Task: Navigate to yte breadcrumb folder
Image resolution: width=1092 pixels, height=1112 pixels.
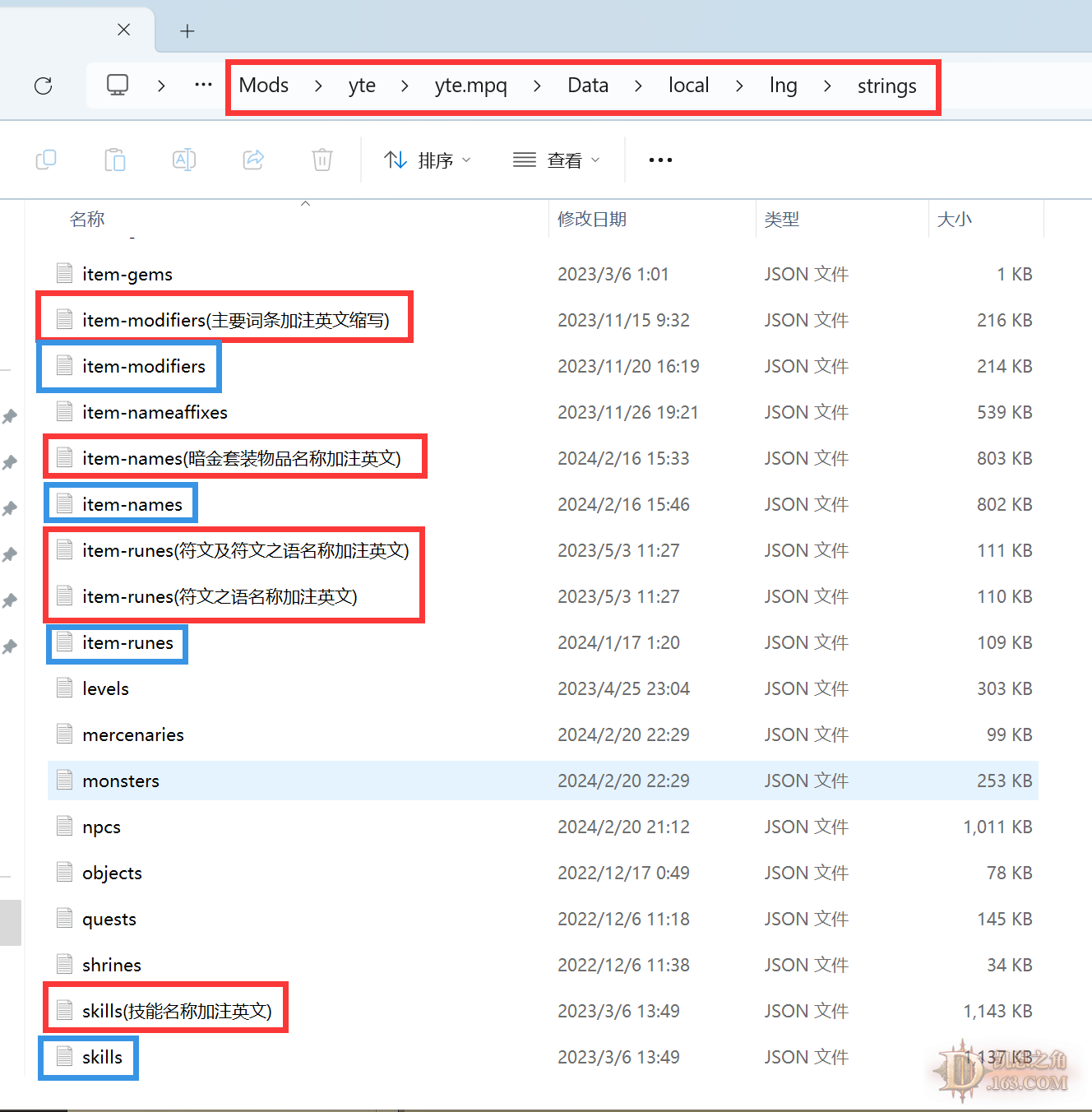Action: 362,86
